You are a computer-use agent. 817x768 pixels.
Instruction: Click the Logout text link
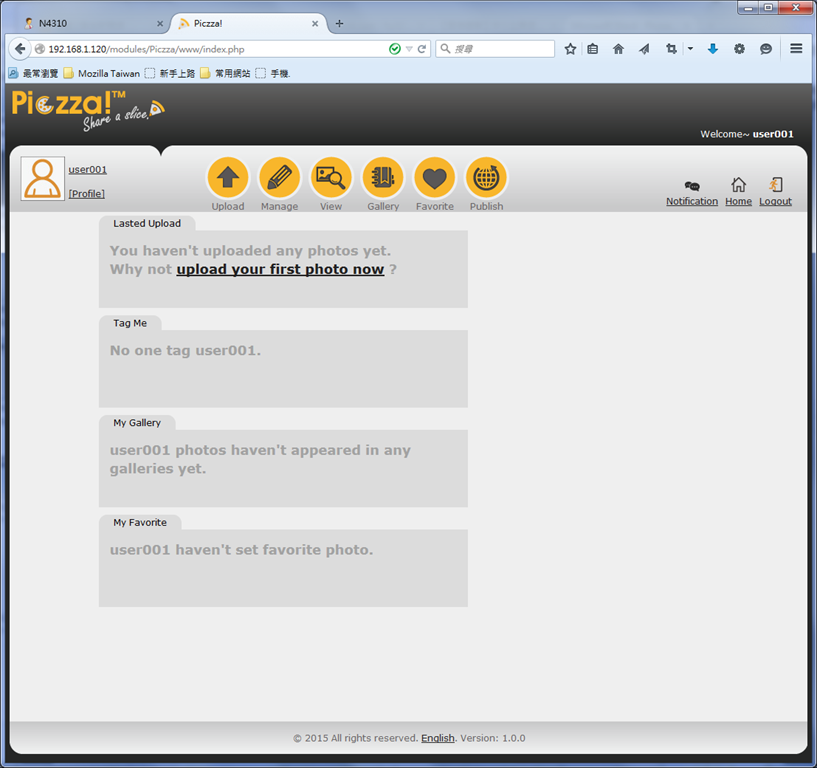point(775,201)
